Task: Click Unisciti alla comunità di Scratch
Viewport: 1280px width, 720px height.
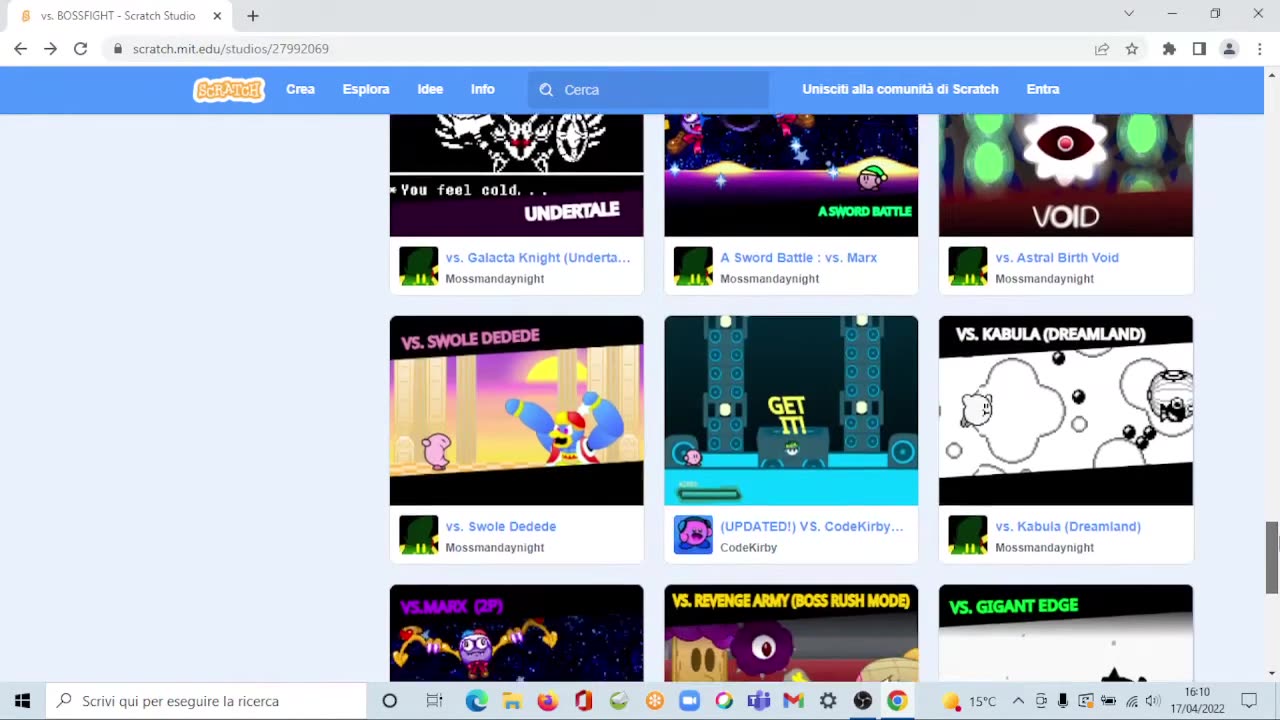Action: pyautogui.click(x=900, y=90)
